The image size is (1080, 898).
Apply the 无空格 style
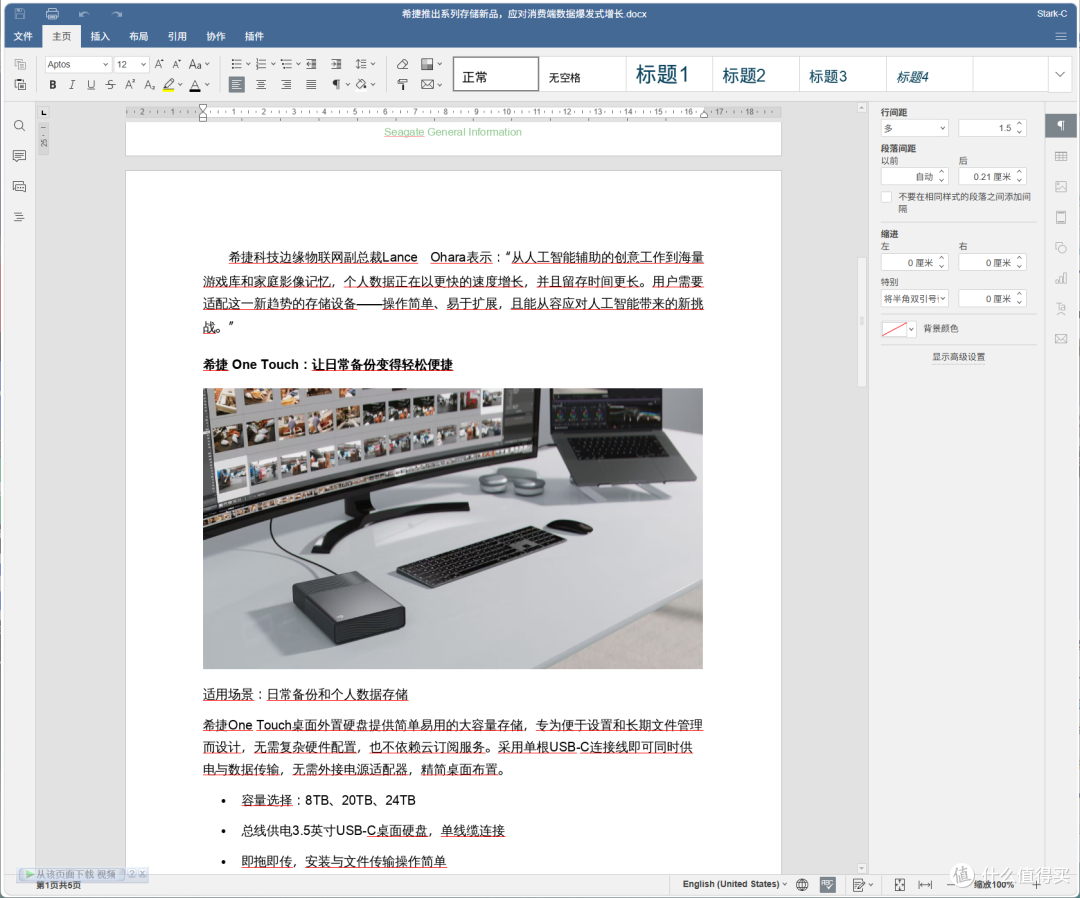pyautogui.click(x=582, y=74)
